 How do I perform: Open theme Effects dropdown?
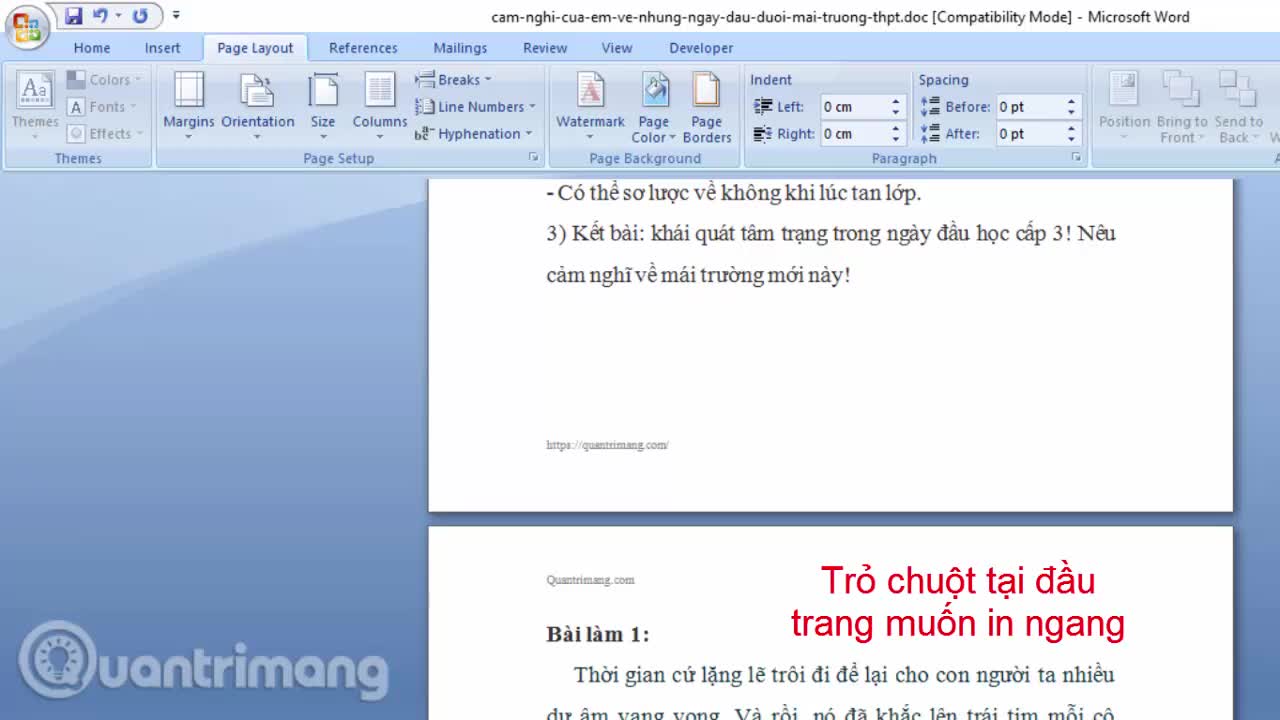point(105,134)
